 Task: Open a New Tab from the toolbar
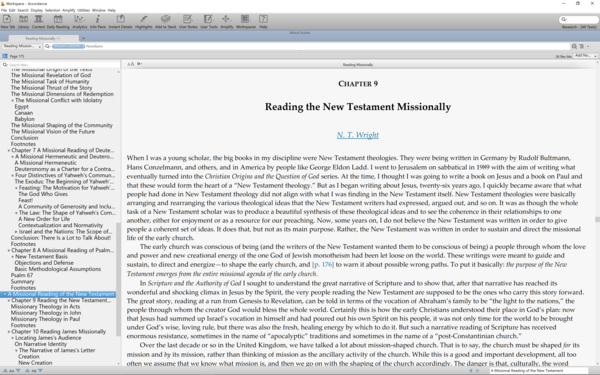click(7, 21)
